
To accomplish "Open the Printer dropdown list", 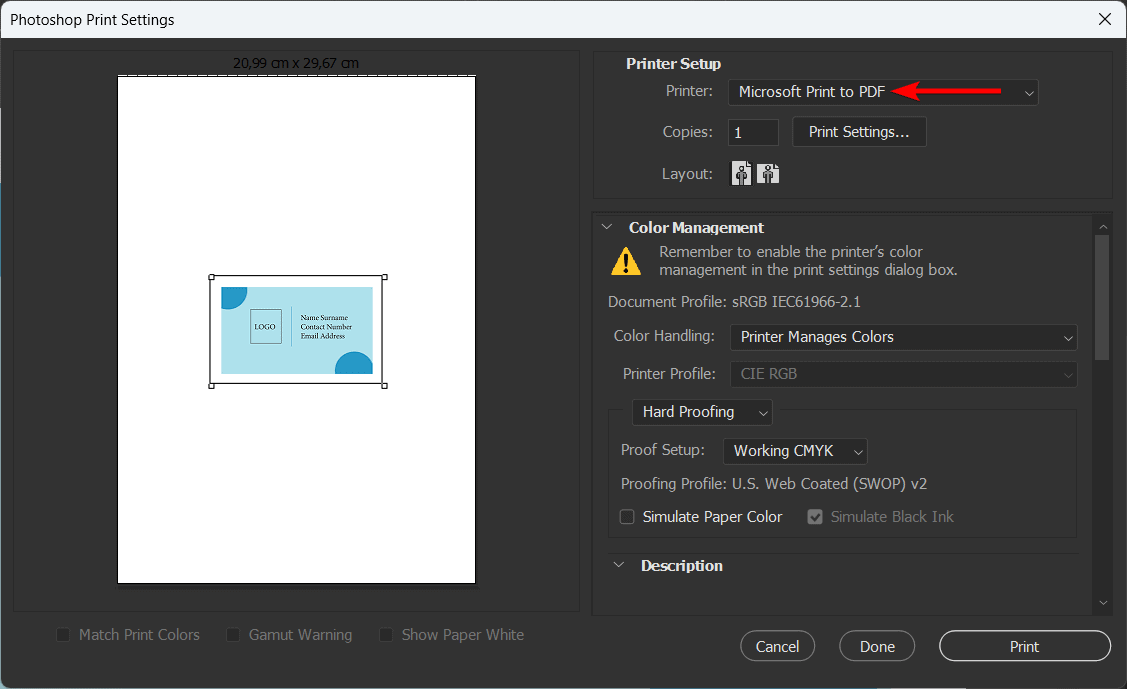I will [883, 92].
